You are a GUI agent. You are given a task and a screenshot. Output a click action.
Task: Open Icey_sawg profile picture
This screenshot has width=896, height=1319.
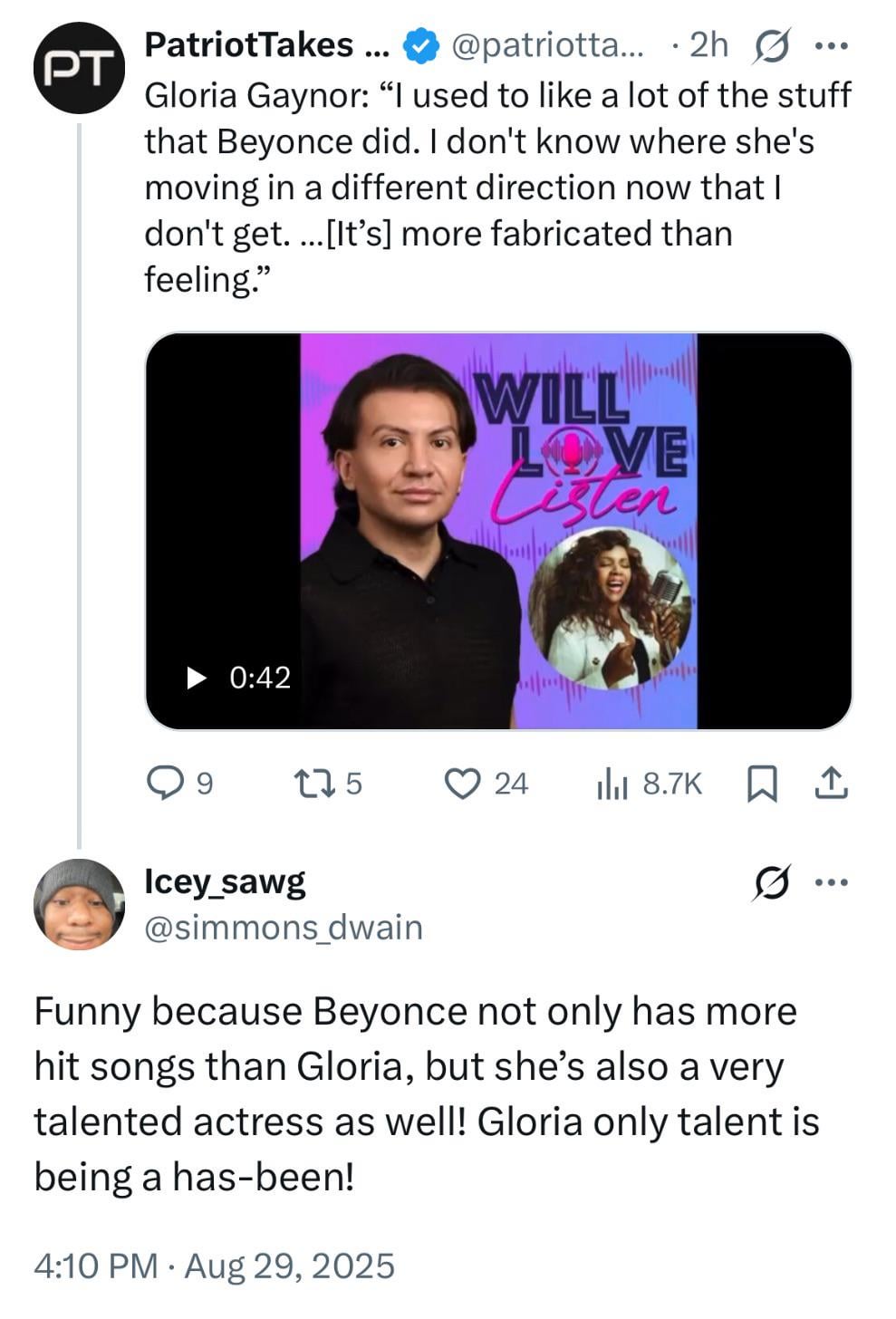pos(79,904)
